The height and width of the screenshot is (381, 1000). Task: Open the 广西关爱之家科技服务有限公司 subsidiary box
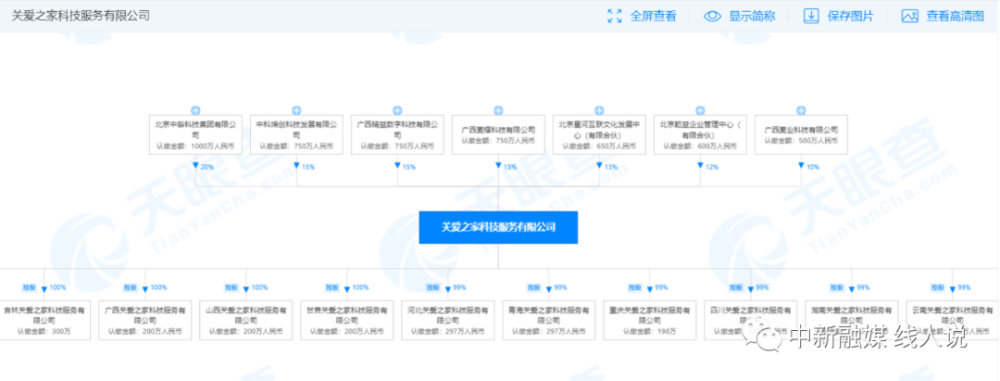point(145,319)
